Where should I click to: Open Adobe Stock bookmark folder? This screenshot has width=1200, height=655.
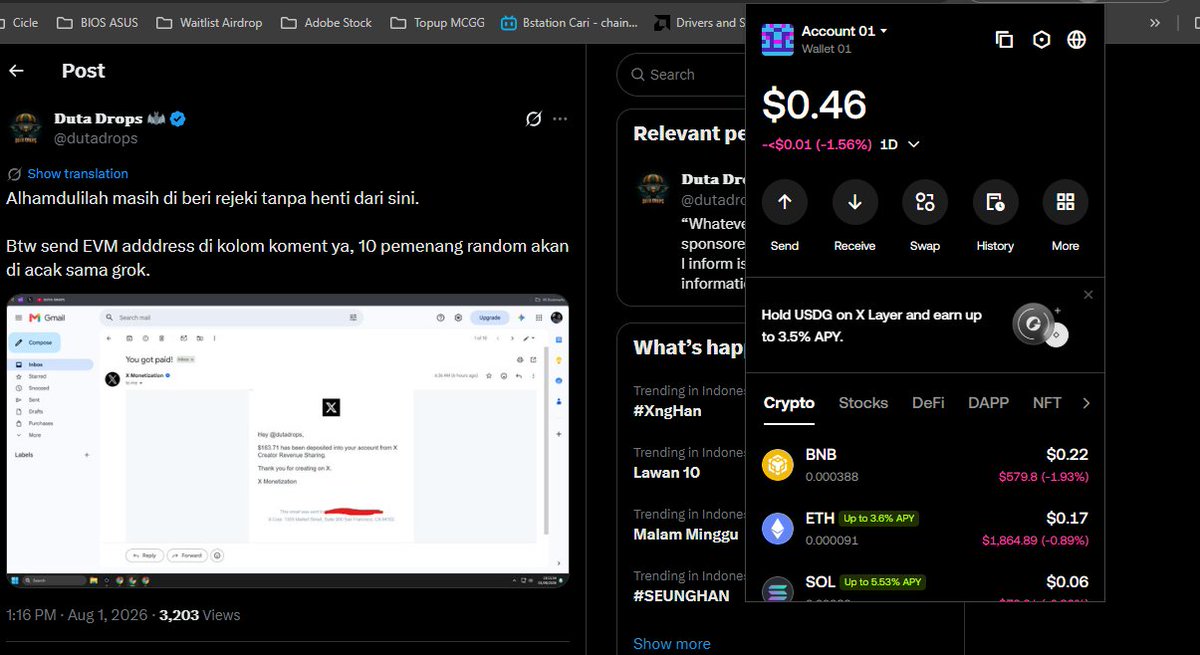[x=326, y=22]
